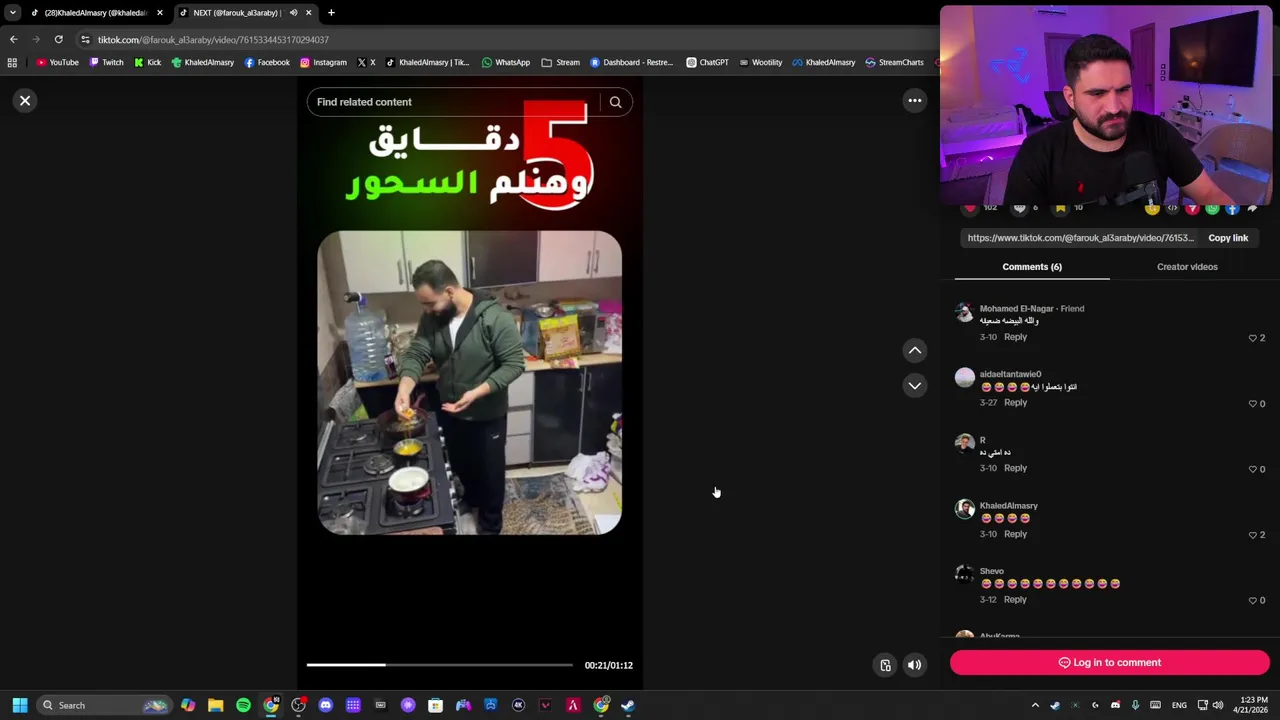
Task: Open the StreamCharts bookmark
Action: [894, 63]
